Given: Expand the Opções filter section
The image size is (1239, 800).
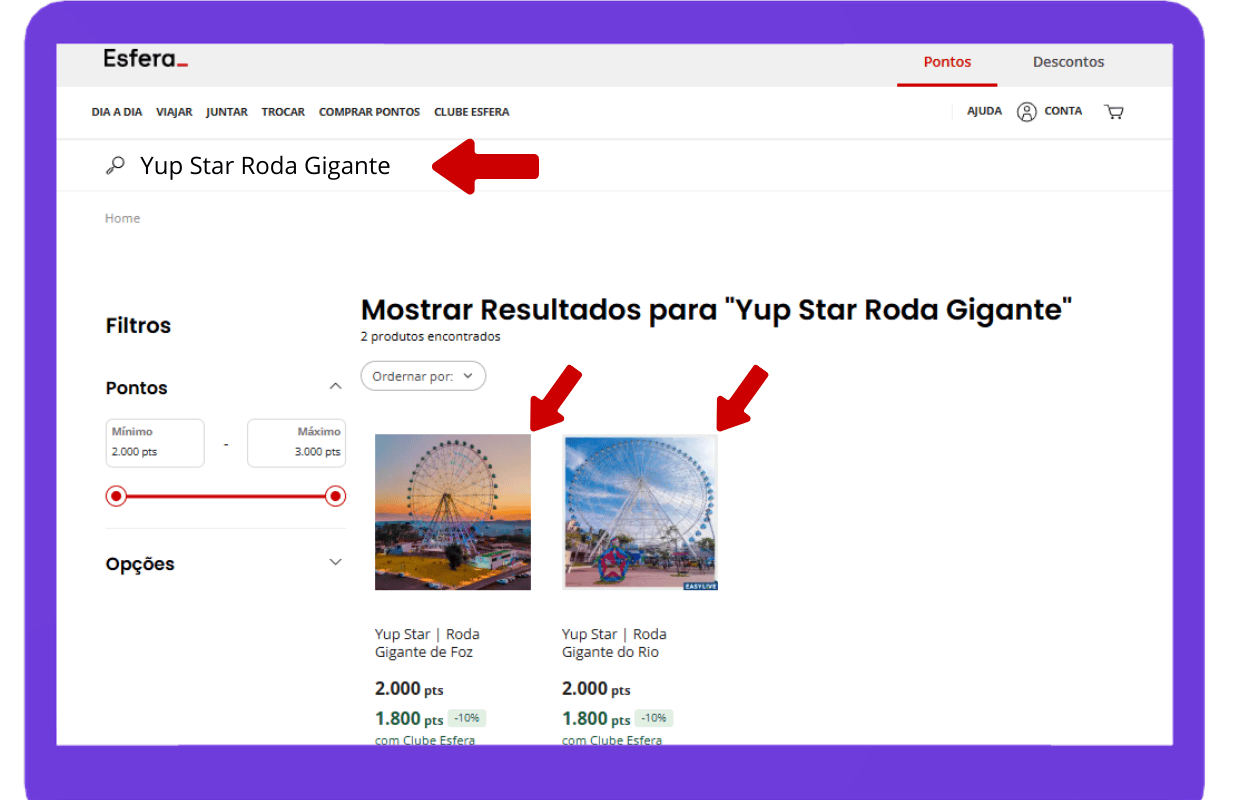Looking at the screenshot, I should pyautogui.click(x=335, y=563).
